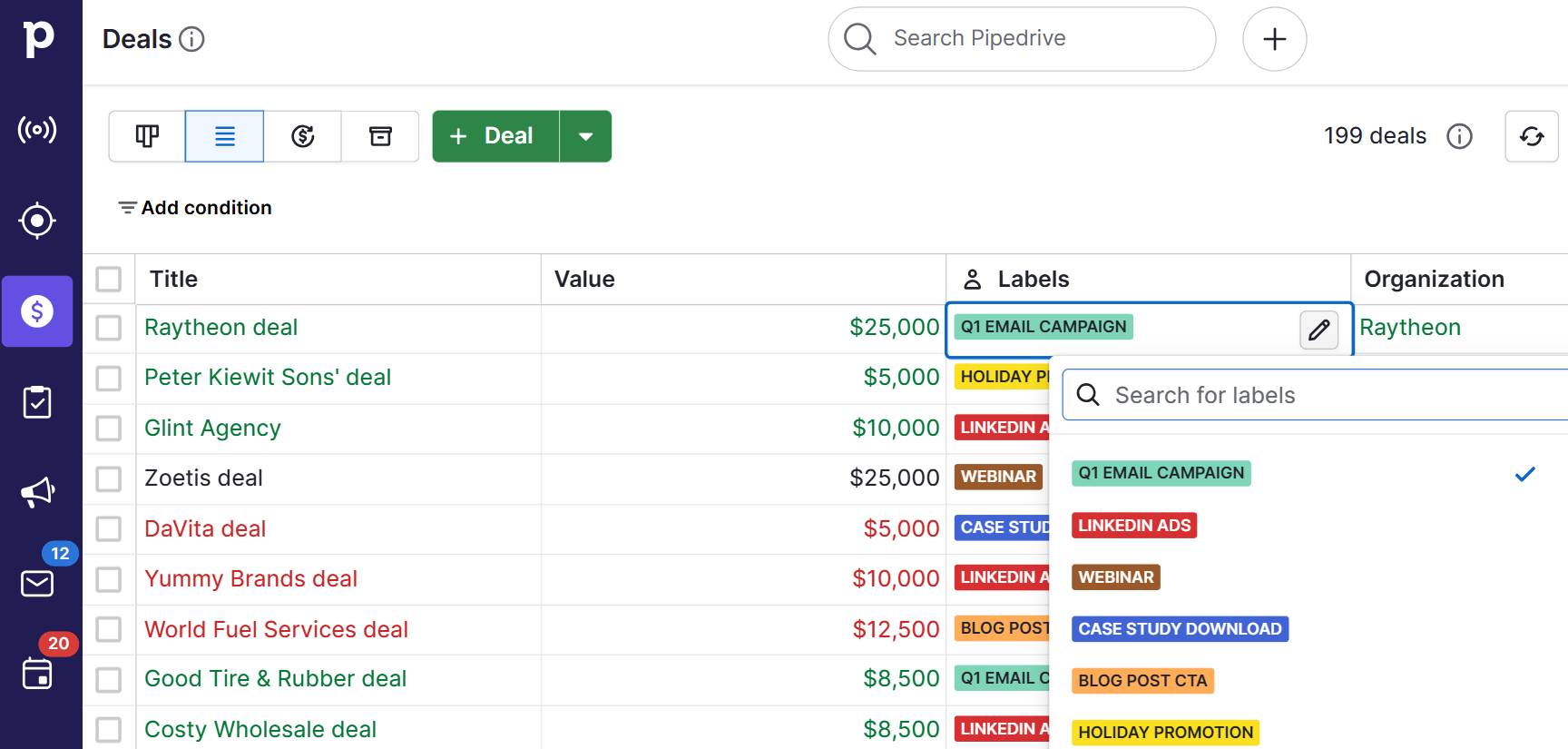This screenshot has width=1568, height=749.
Task: Check the DaVita deal row checkbox
Action: (x=109, y=529)
